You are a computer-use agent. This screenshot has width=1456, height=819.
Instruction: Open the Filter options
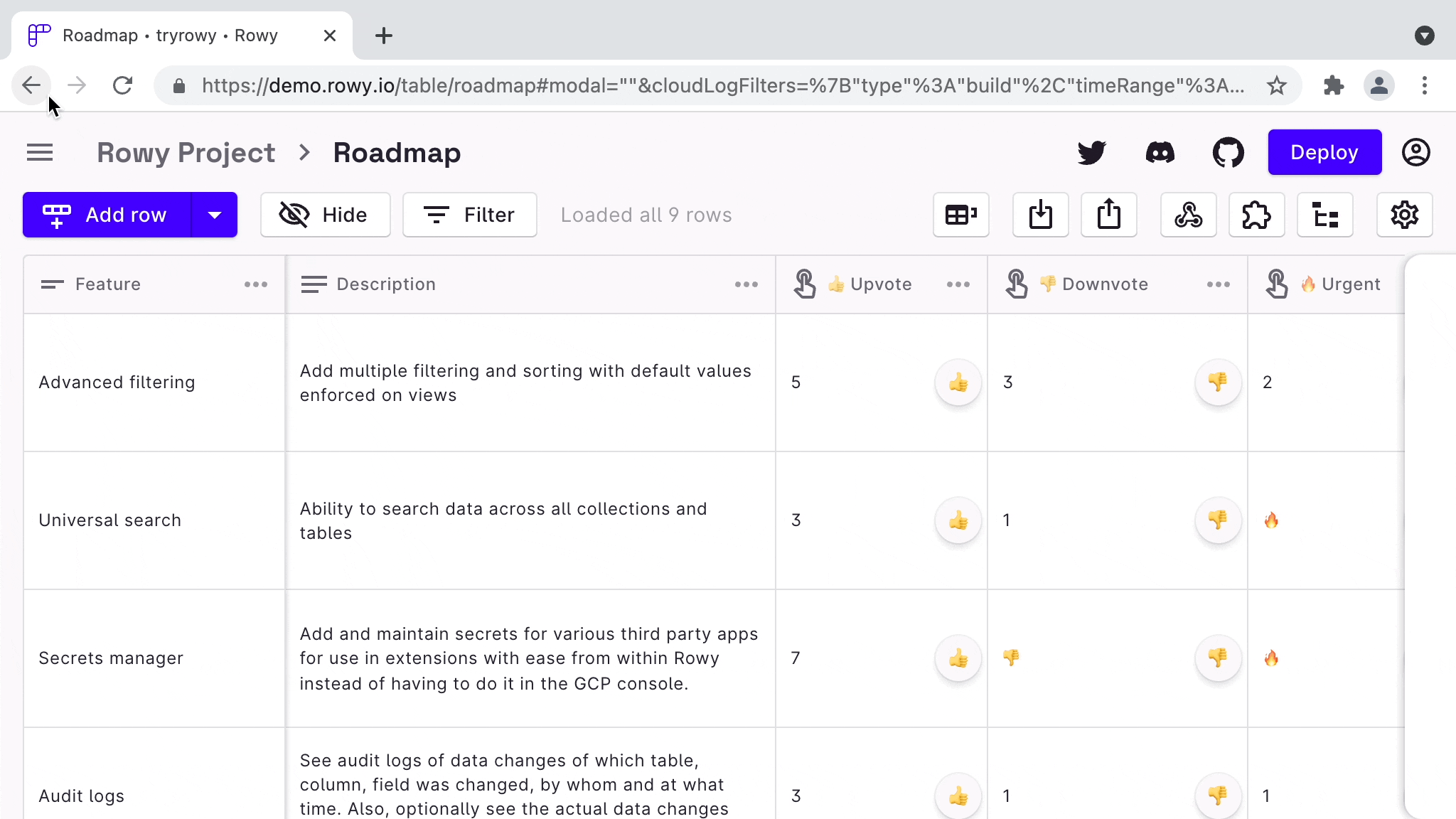click(470, 215)
